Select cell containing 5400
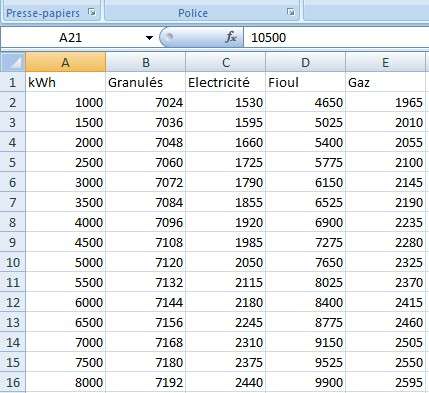 pyautogui.click(x=305, y=142)
